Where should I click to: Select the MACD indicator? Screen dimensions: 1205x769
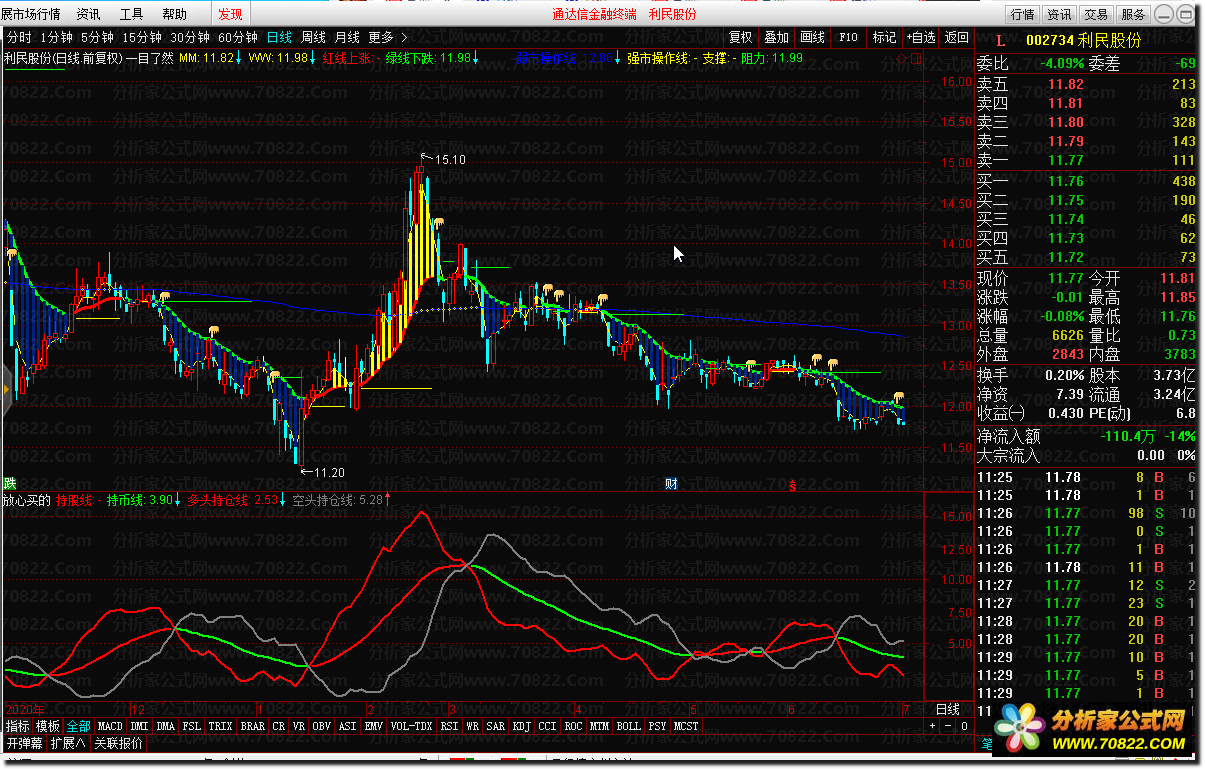(x=110, y=726)
